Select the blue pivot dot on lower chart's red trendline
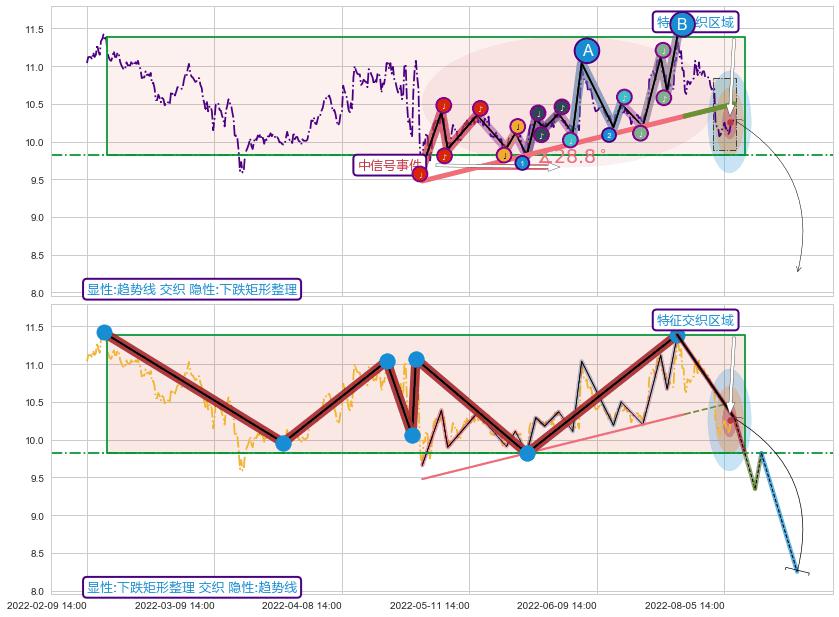This screenshot has height=617, width=839. point(527,453)
